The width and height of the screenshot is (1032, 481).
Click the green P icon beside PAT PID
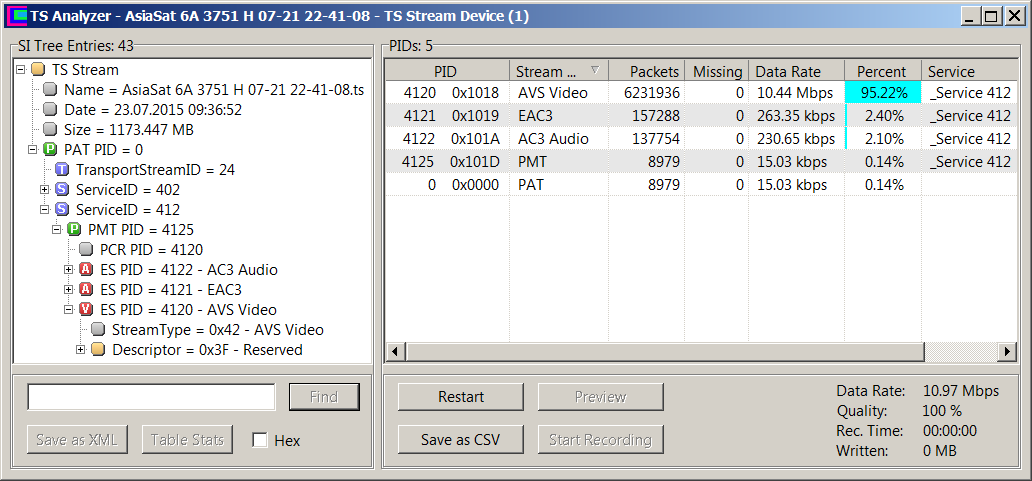[50, 150]
